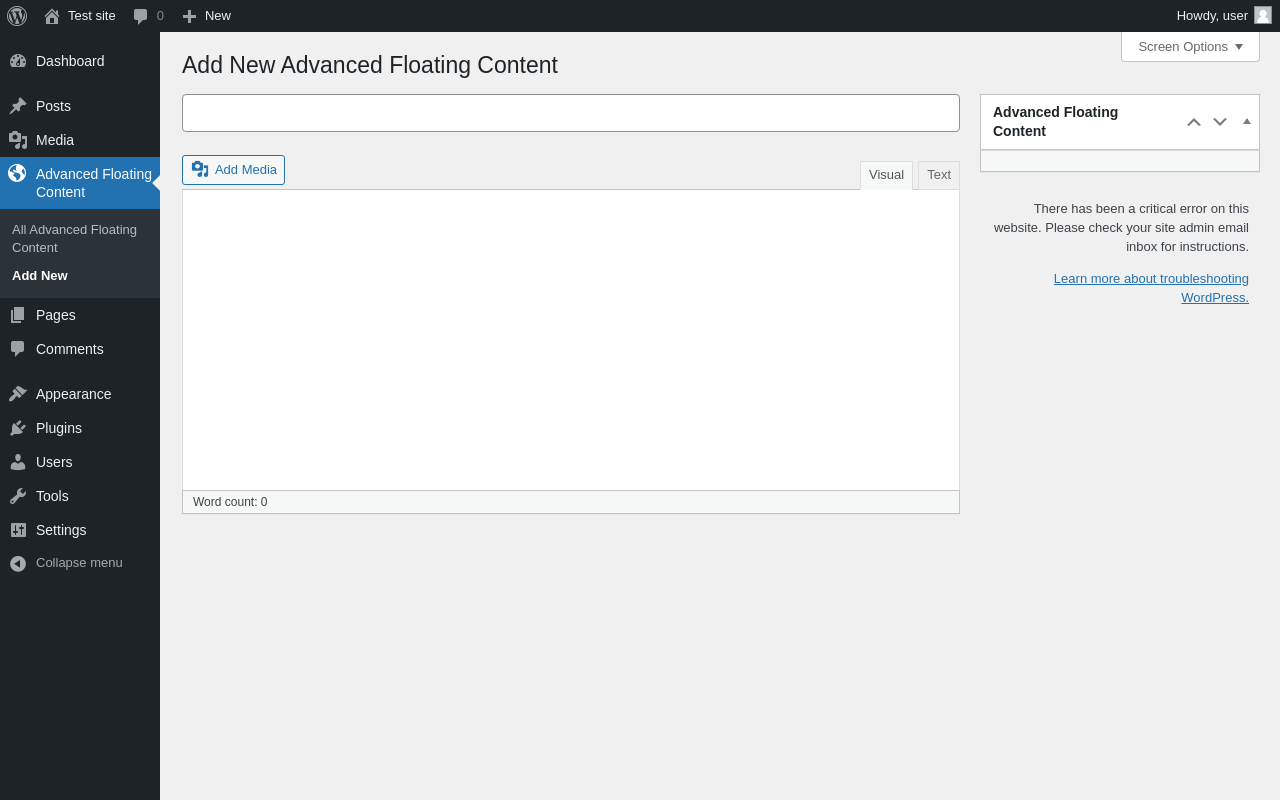Click the Pages sidebar icon
Image resolution: width=1280 pixels, height=800 pixels.
(18, 315)
